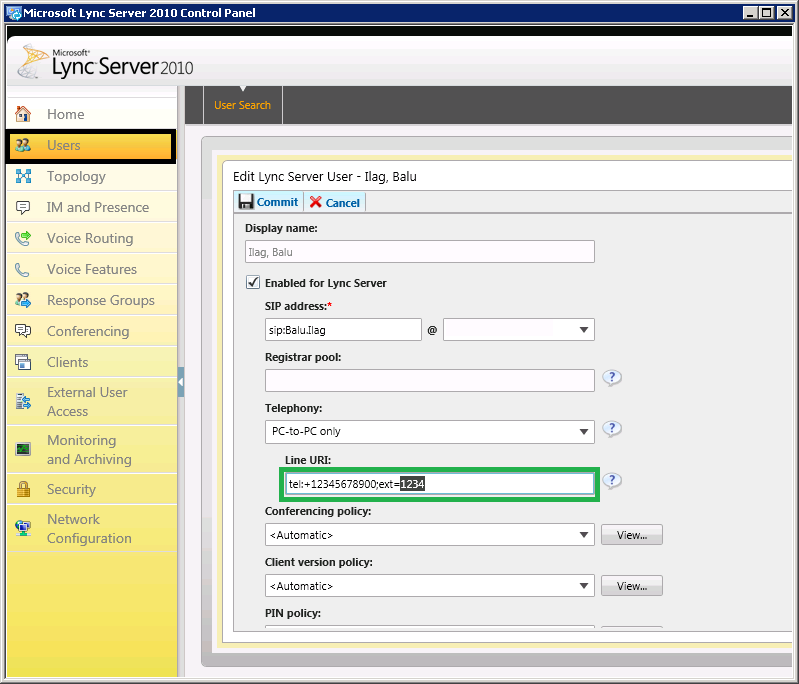Open help bubble next to Telephony
Viewport: 799px width, 684px height.
click(612, 429)
